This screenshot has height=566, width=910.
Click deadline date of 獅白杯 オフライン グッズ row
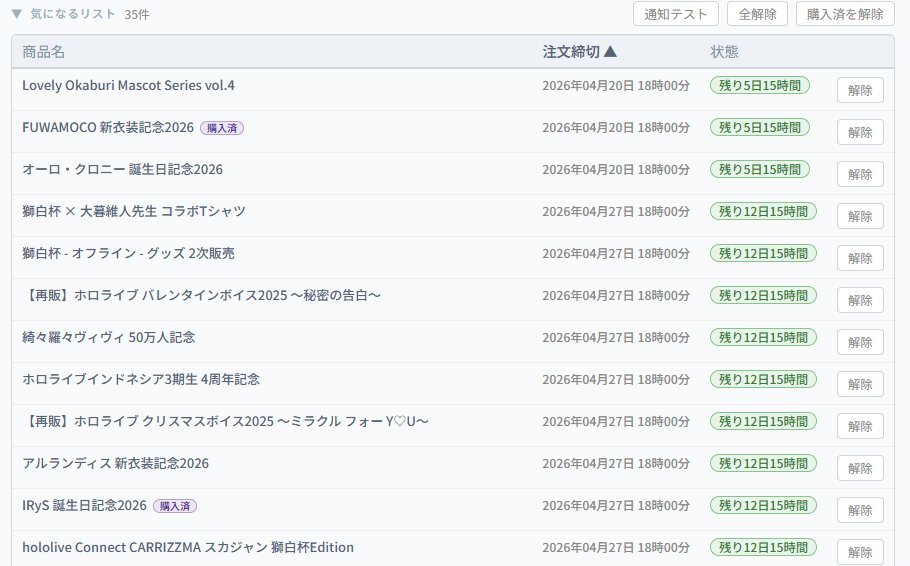pos(616,253)
